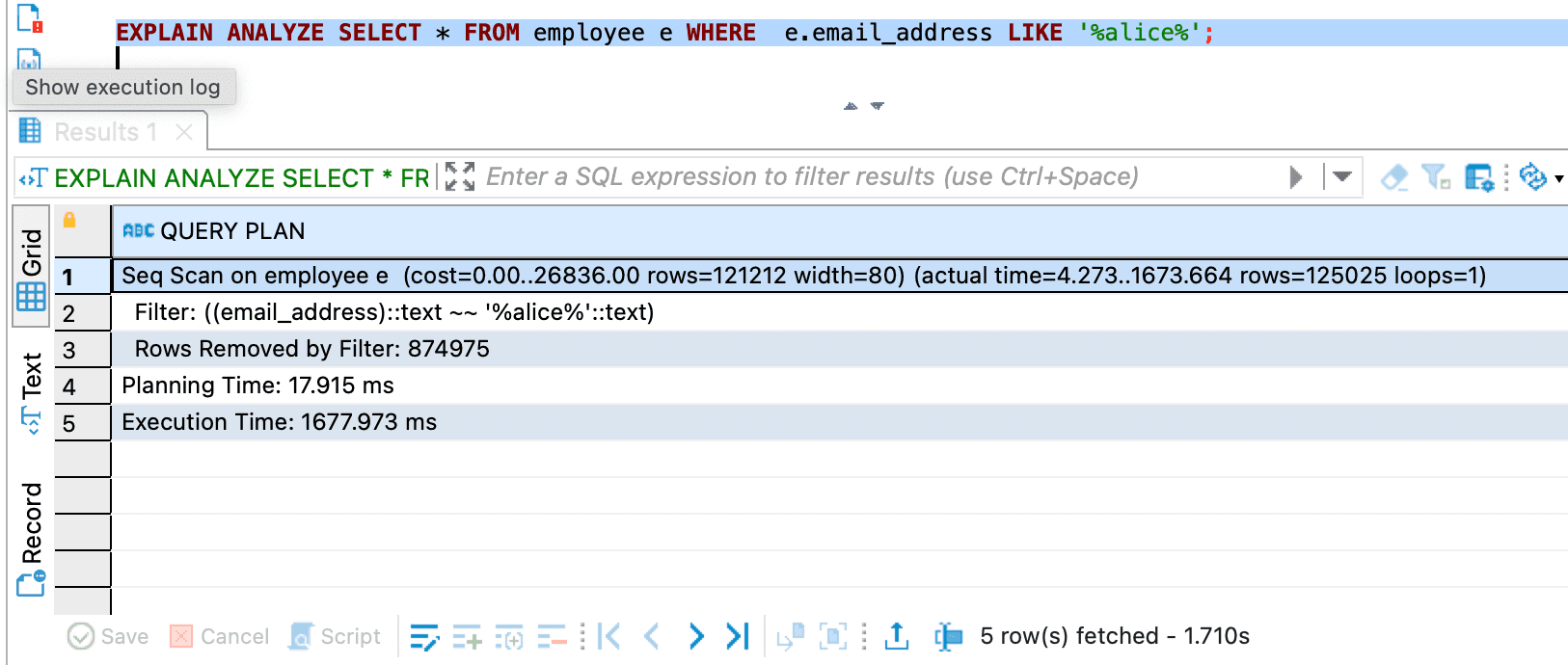Click the downward arrow on the editor panel splitter
This screenshot has height=665, width=1568.
coord(878,106)
